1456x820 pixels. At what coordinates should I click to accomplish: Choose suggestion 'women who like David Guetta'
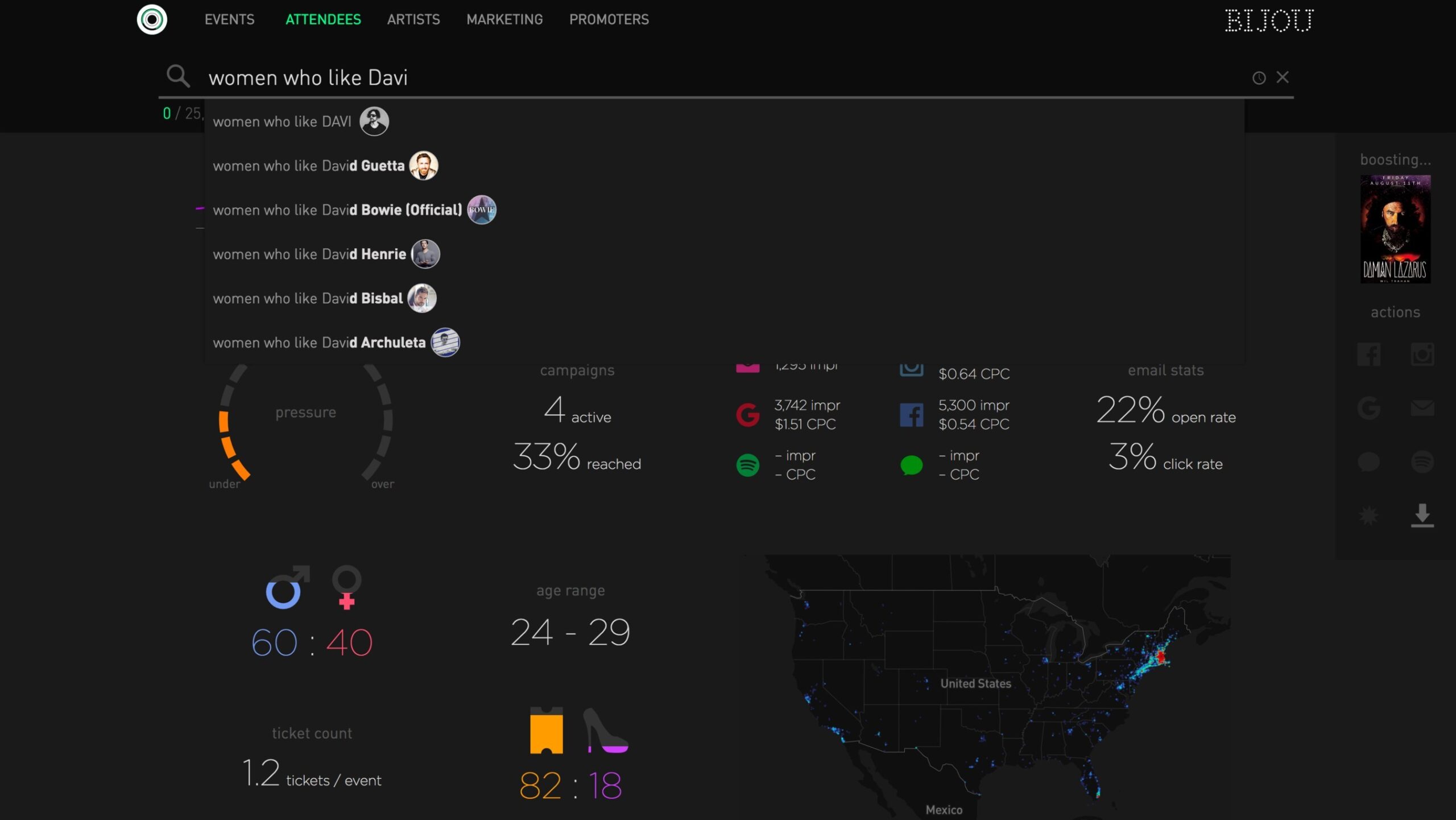point(724,166)
